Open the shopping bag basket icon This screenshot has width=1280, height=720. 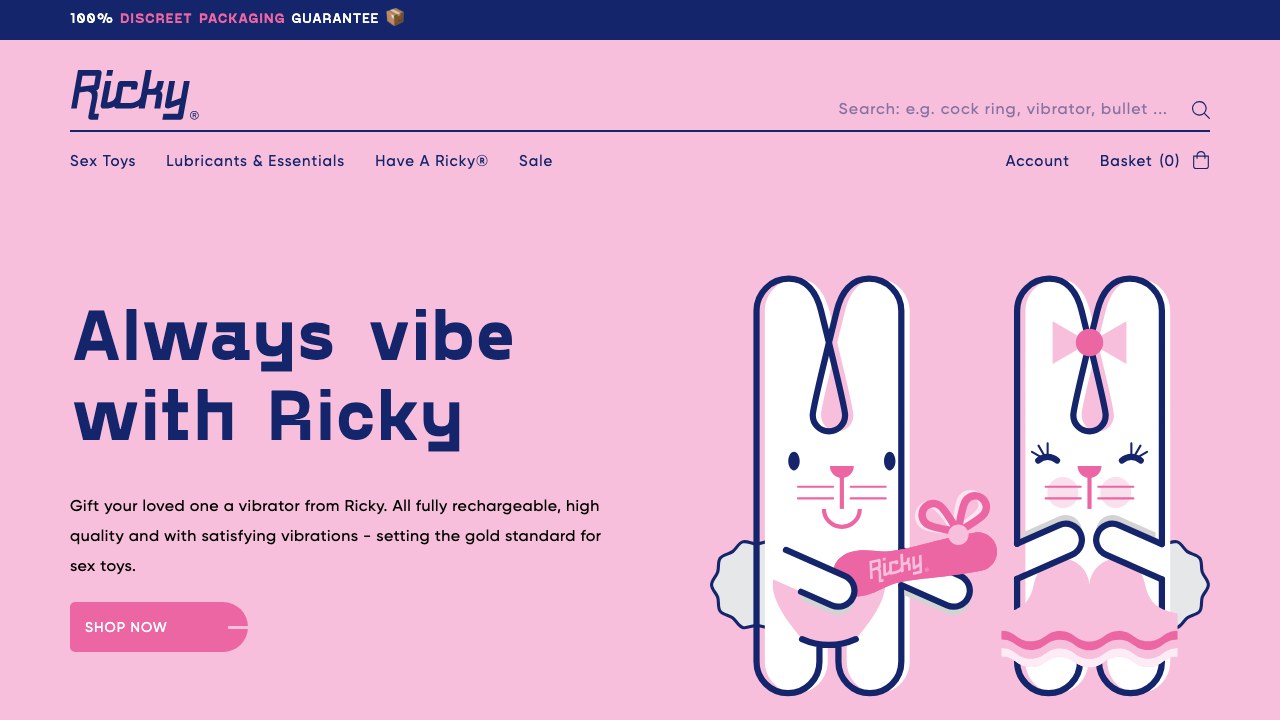tap(1201, 160)
